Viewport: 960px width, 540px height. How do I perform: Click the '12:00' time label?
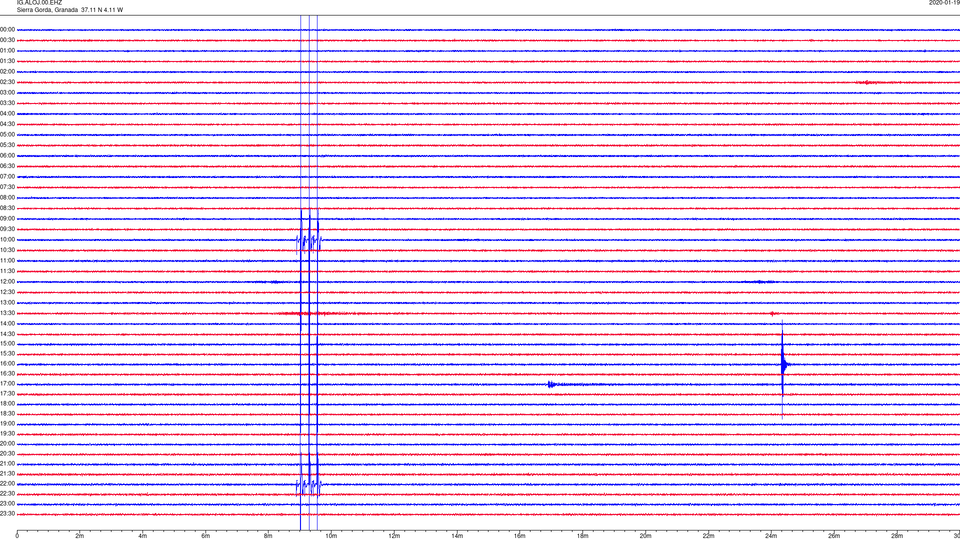point(7,282)
